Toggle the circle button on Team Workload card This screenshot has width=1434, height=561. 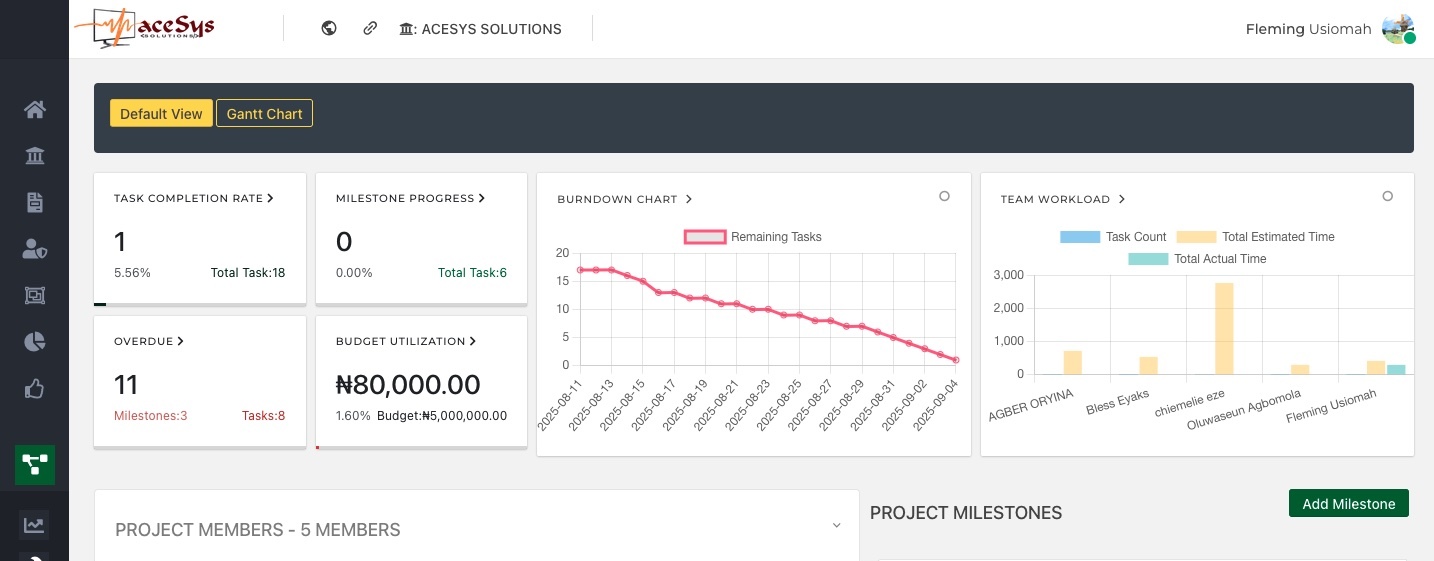(x=1387, y=197)
